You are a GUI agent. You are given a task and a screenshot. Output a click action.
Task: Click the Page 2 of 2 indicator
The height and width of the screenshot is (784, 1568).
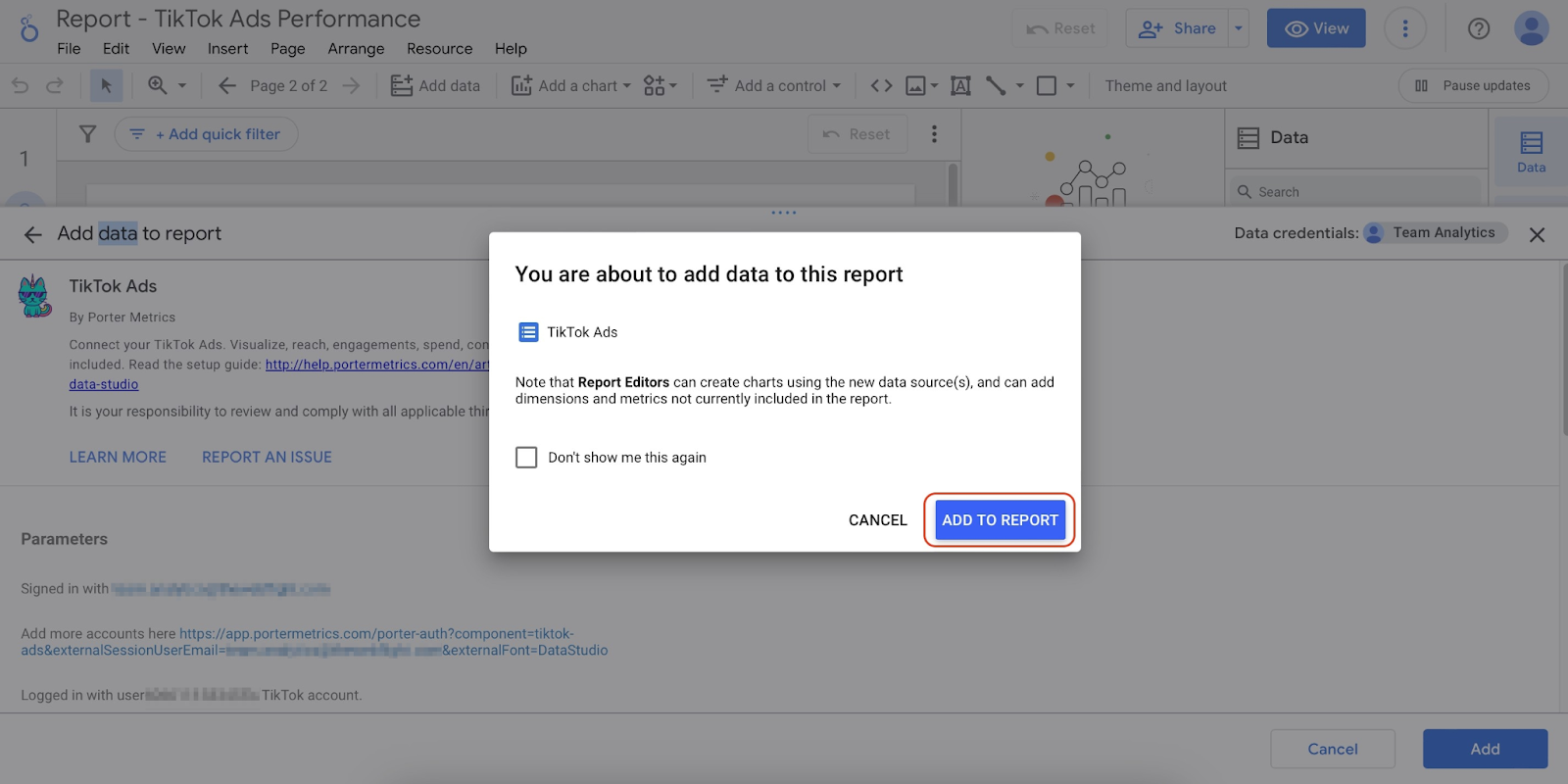point(288,86)
